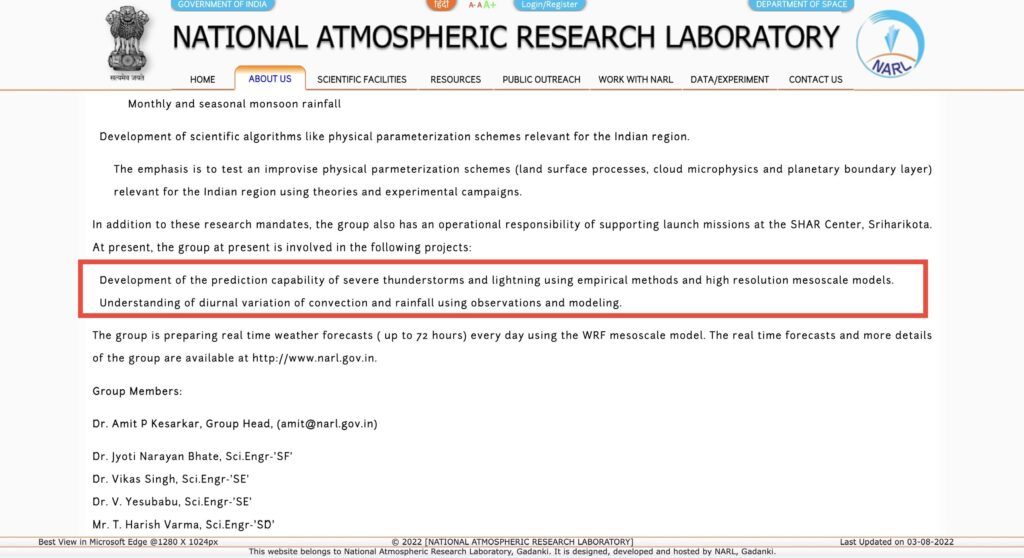Click the NARL circular logo

890,44
